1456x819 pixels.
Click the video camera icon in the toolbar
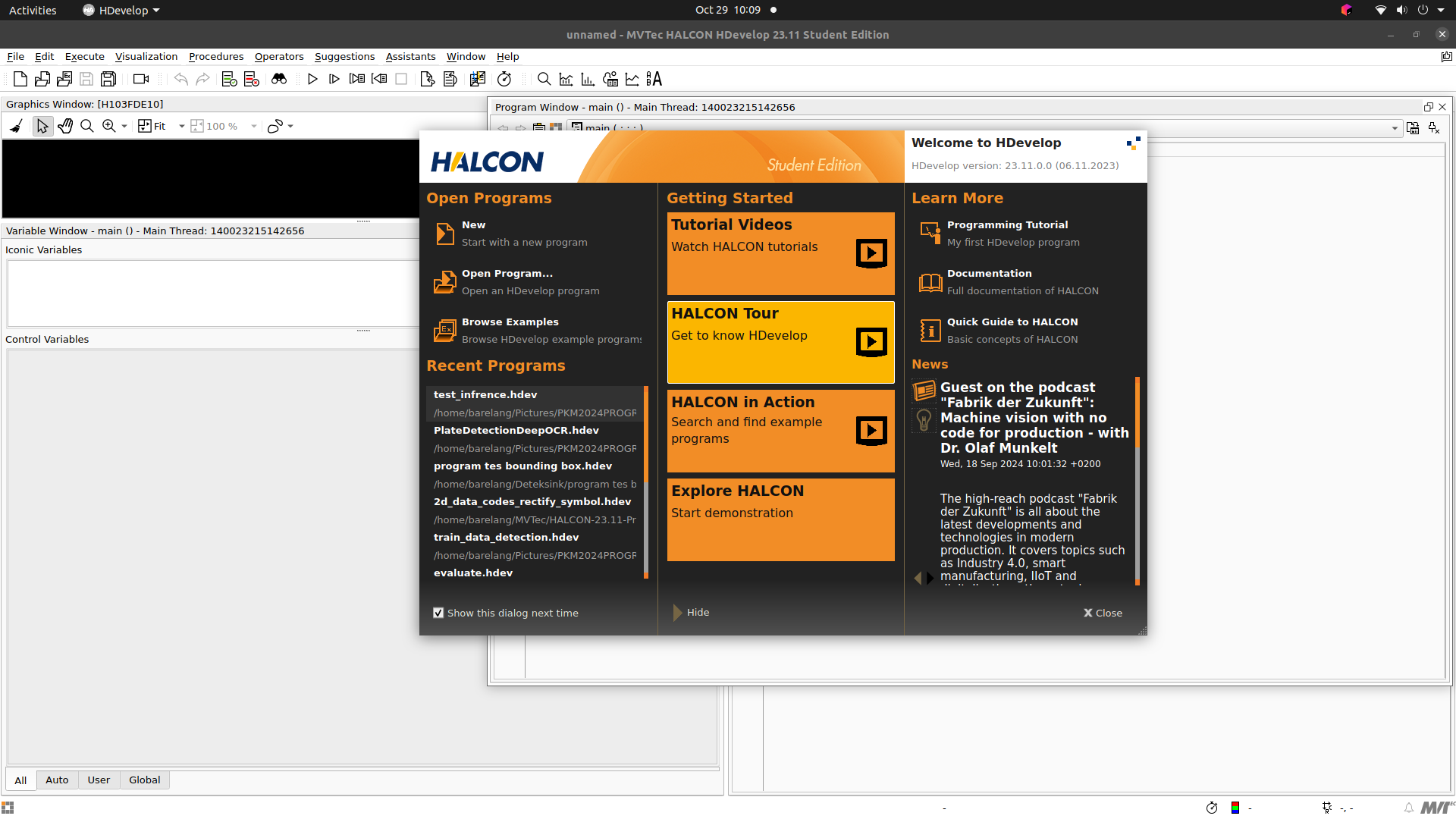pos(141,79)
